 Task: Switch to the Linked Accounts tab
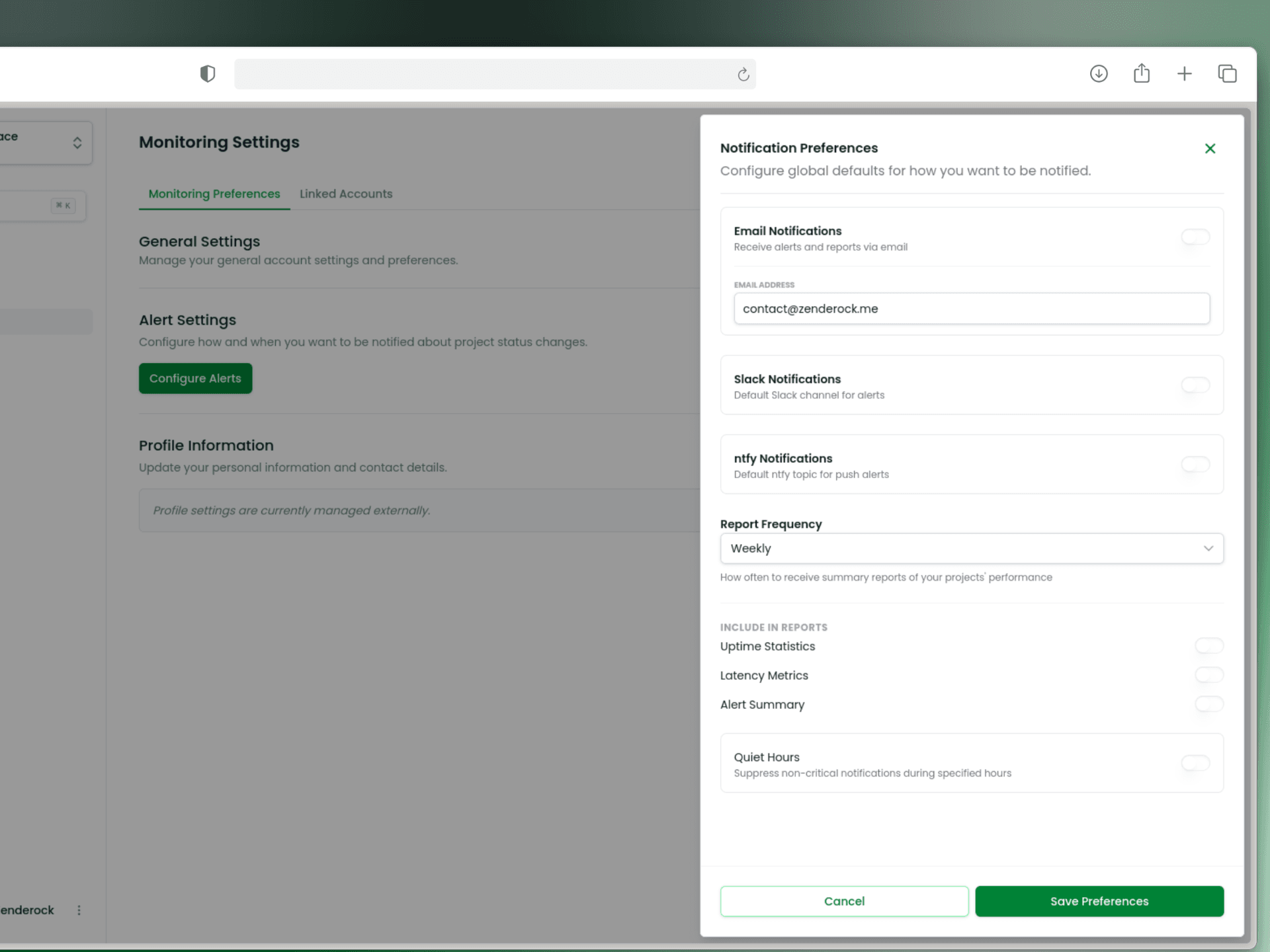point(346,194)
